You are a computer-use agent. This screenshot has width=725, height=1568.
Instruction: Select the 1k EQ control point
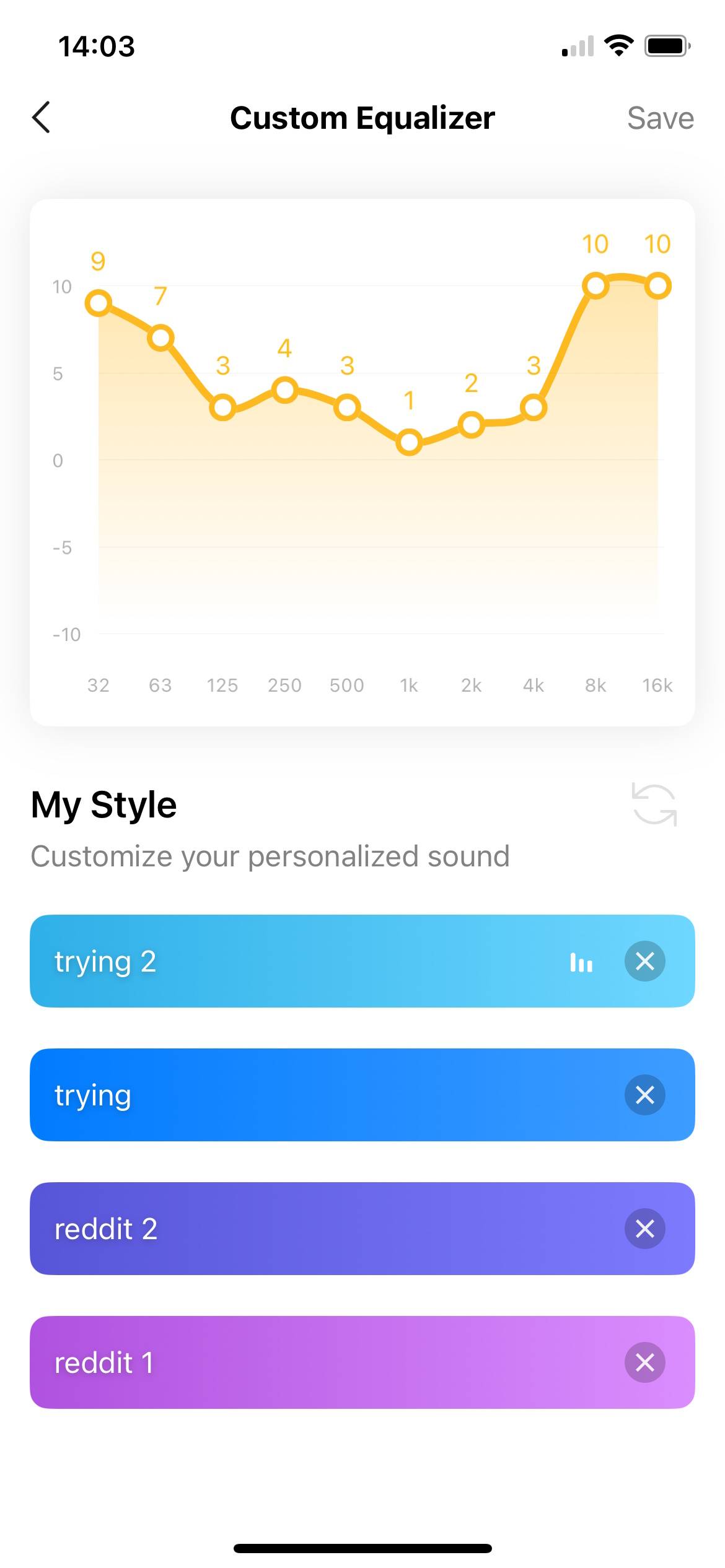coord(409,443)
